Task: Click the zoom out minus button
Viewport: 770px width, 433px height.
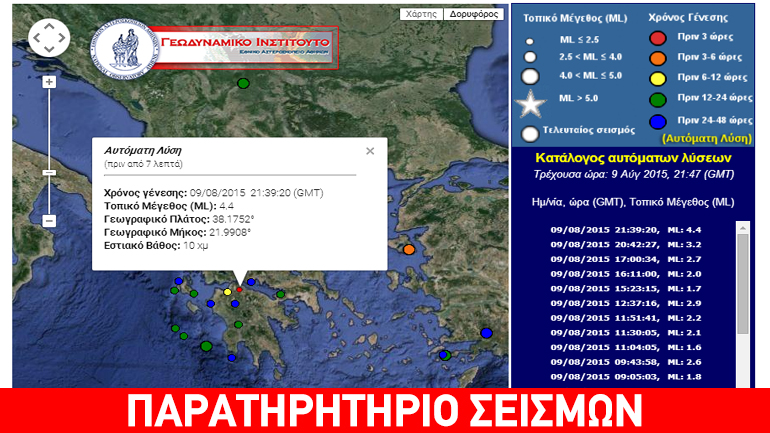Action: [49, 221]
